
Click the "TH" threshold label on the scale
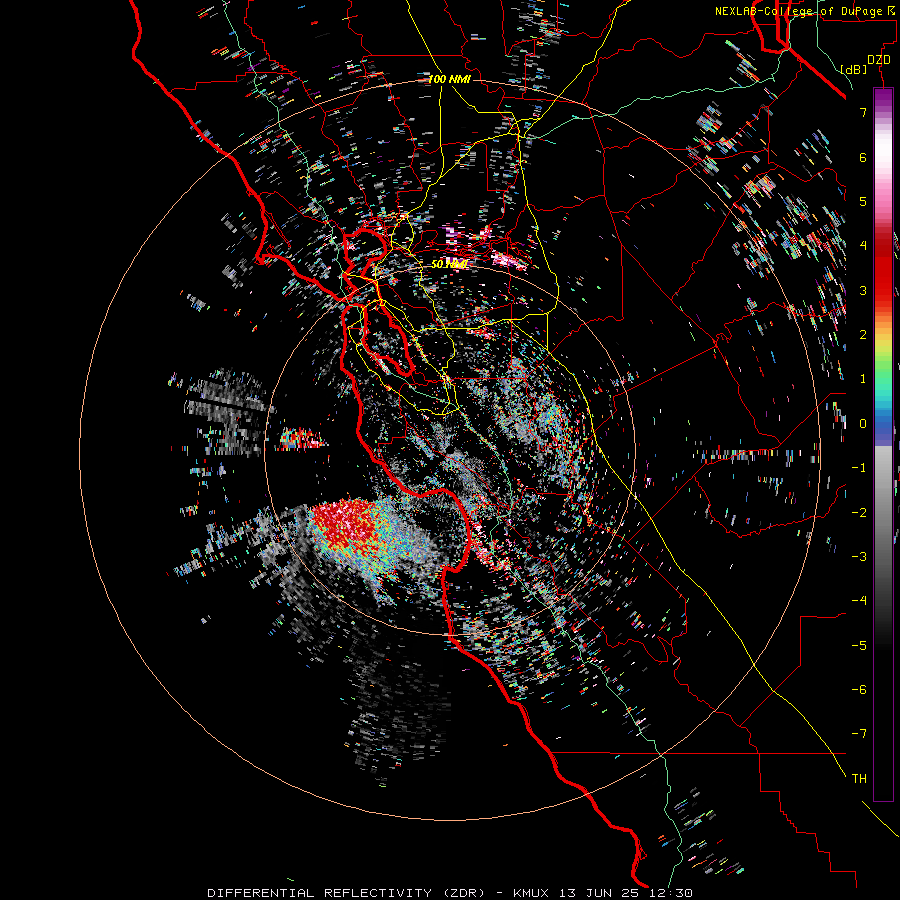click(859, 779)
